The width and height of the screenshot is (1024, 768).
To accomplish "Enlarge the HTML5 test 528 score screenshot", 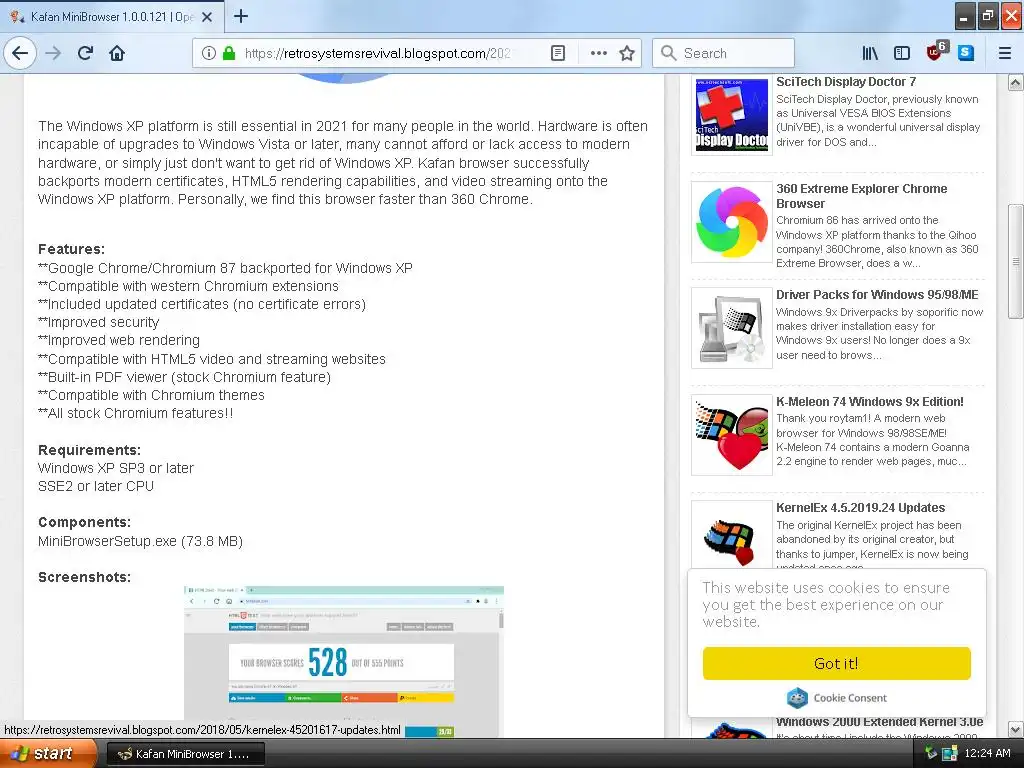I will pos(344,661).
